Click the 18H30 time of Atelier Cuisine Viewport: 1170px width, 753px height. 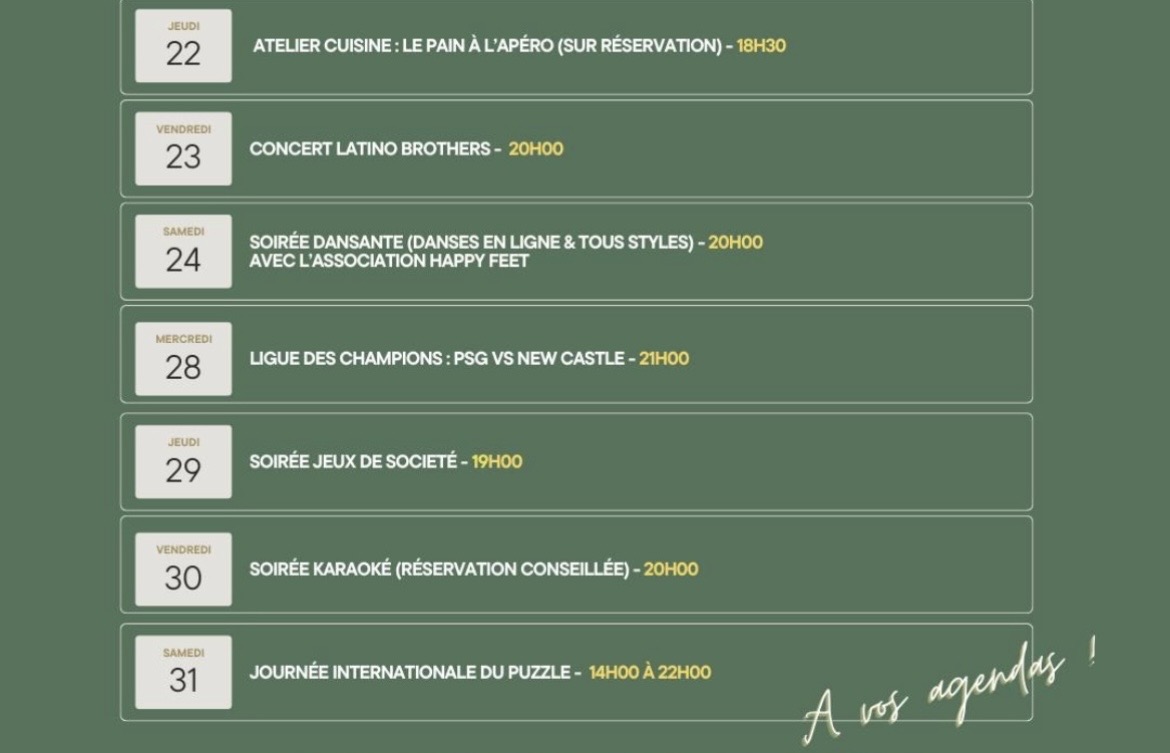[x=761, y=46]
